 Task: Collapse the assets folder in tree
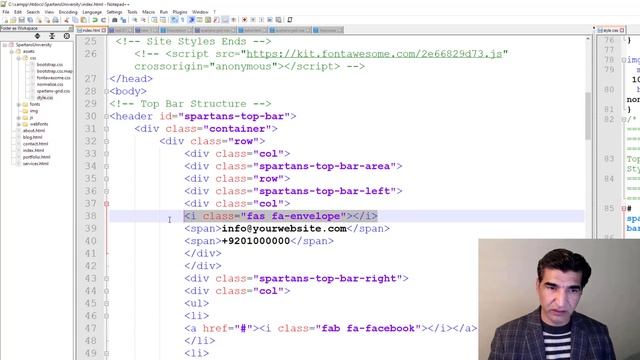coord(12,51)
